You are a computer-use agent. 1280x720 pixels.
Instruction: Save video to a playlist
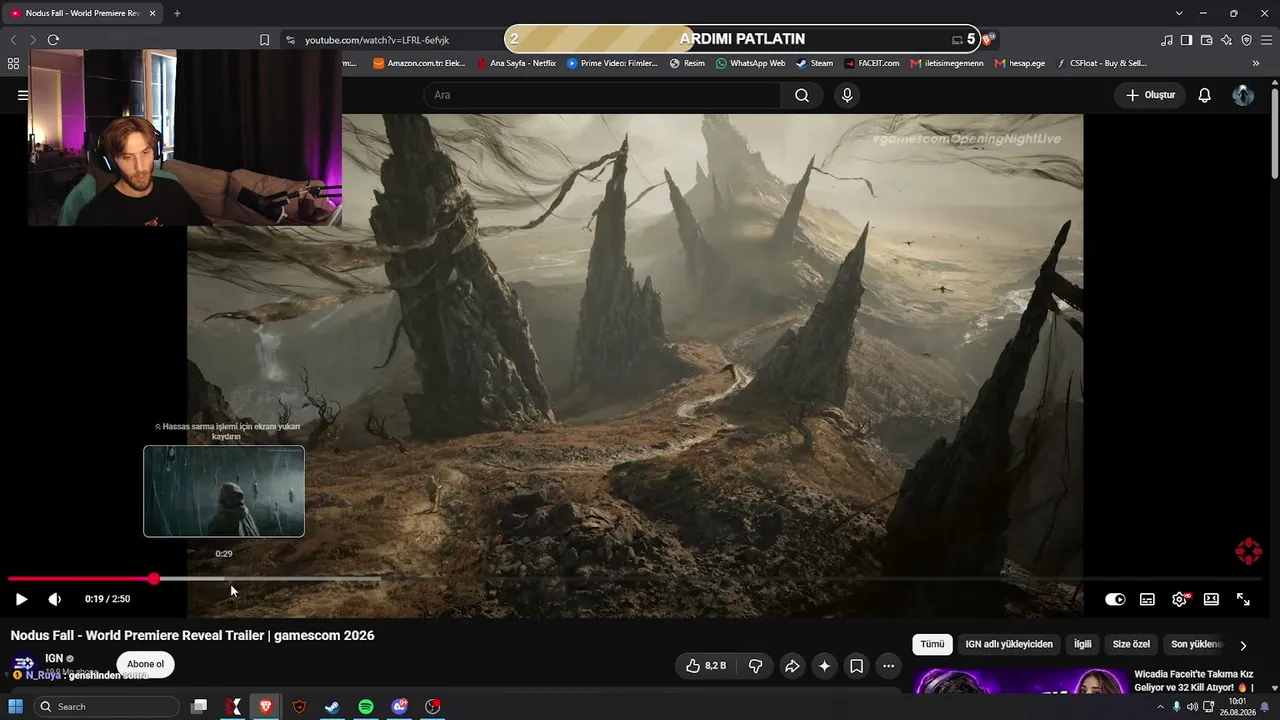(857, 666)
